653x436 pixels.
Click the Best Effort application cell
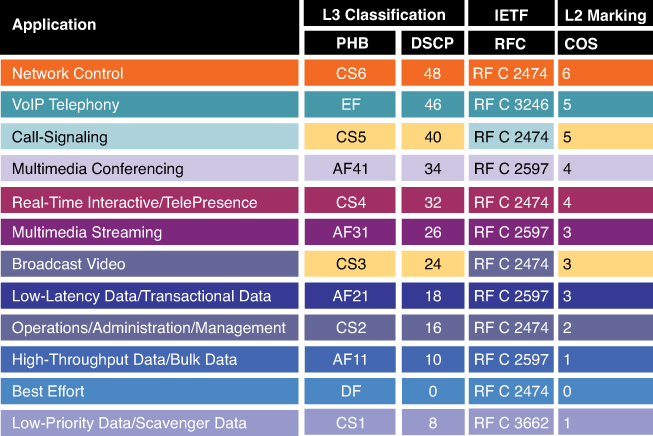[49, 391]
